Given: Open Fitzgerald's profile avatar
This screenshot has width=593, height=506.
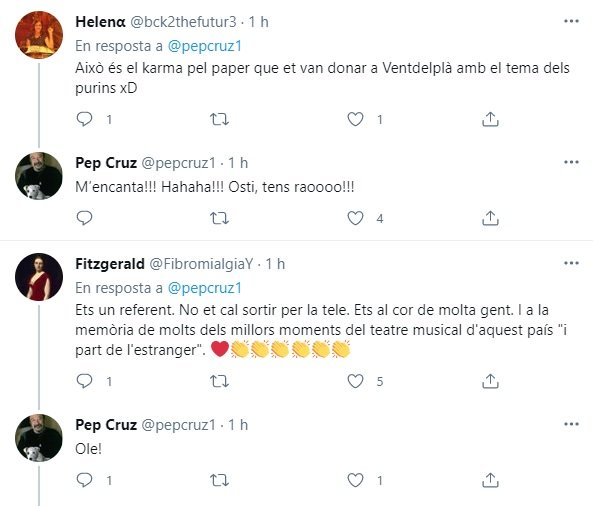Looking at the screenshot, I should [x=39, y=277].
